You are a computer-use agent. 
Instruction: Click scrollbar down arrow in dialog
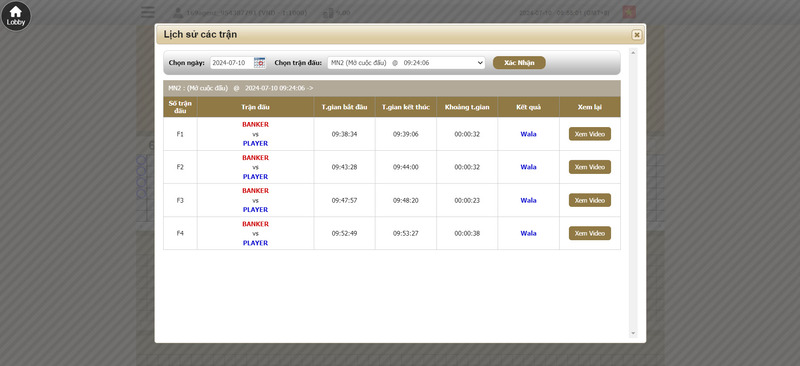[633, 333]
